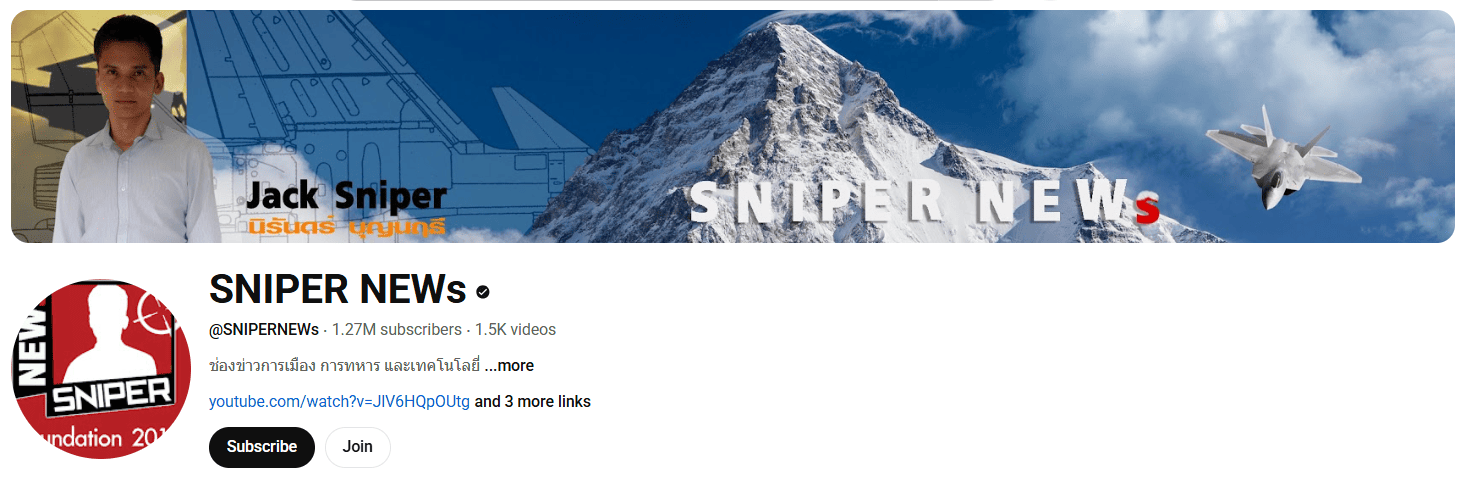Click the large SNIPER NEWs banner lettering

pos(925,203)
